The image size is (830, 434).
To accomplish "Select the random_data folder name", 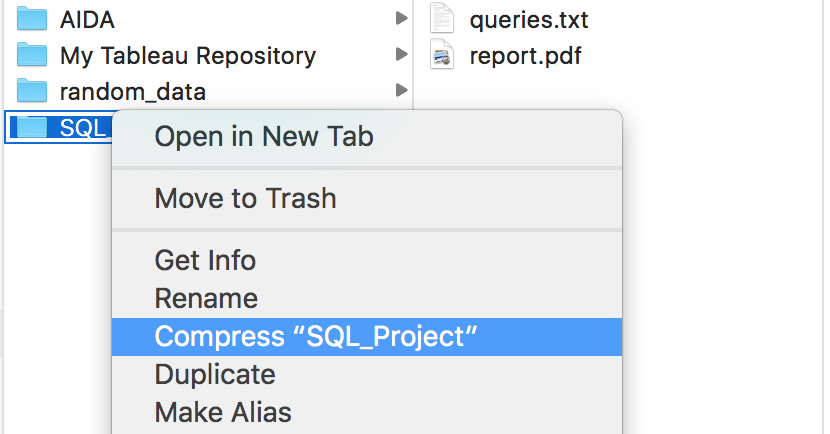I will 132,92.
